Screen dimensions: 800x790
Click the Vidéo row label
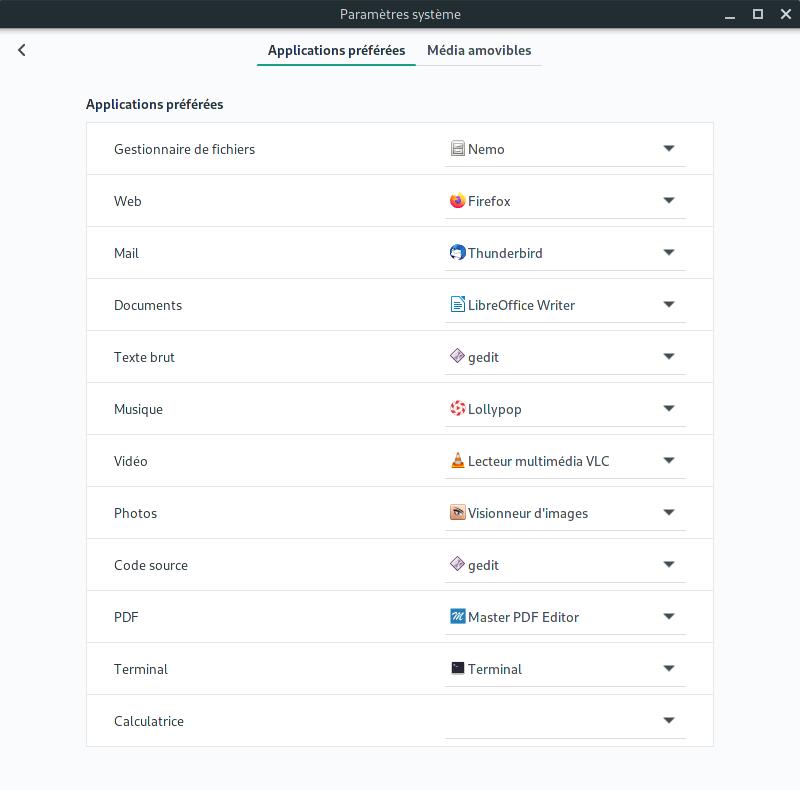[x=131, y=461]
